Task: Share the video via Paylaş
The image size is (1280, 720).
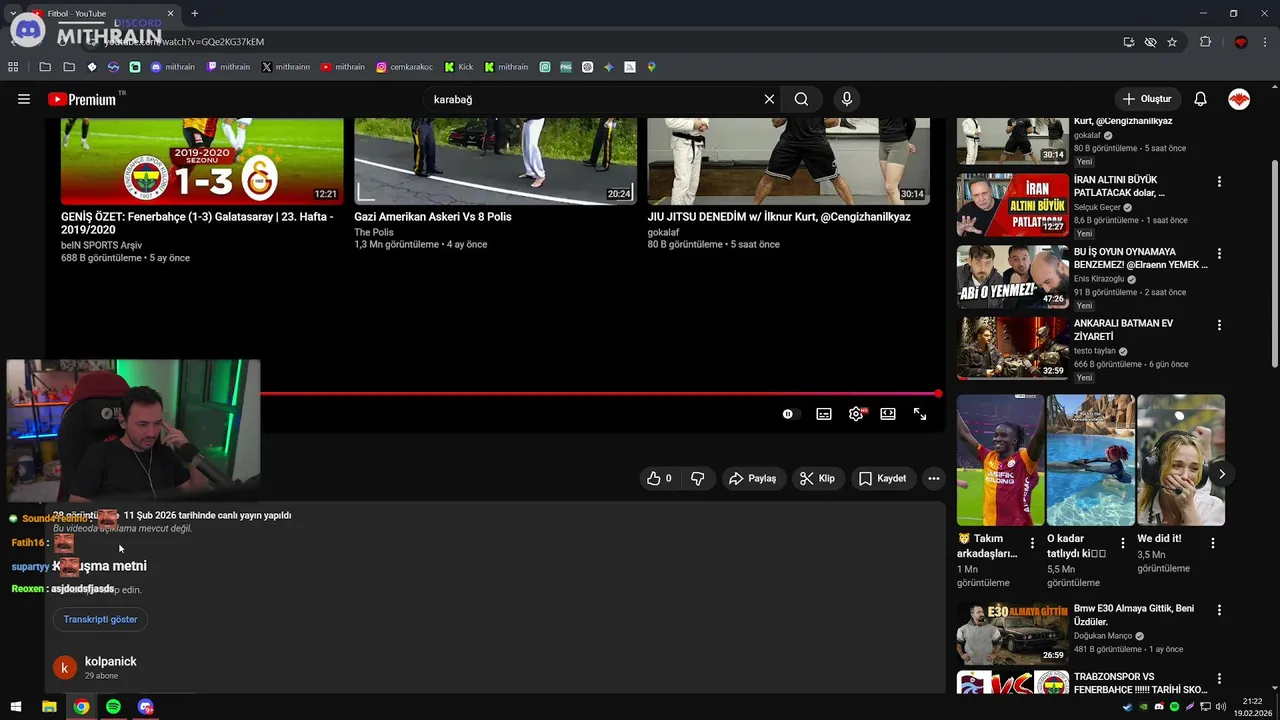Action: click(753, 478)
